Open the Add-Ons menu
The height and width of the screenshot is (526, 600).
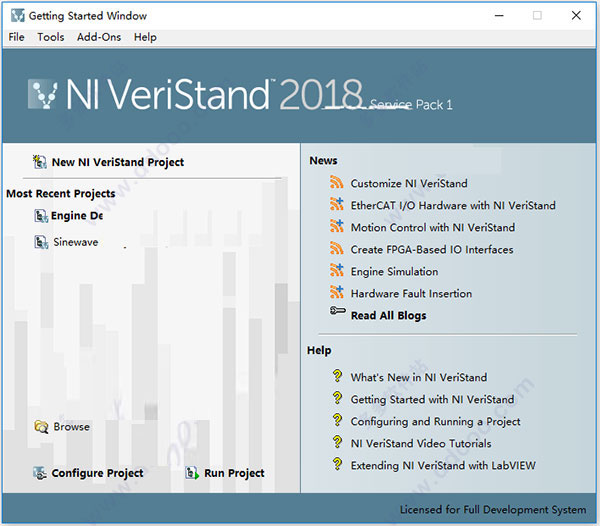[99, 37]
